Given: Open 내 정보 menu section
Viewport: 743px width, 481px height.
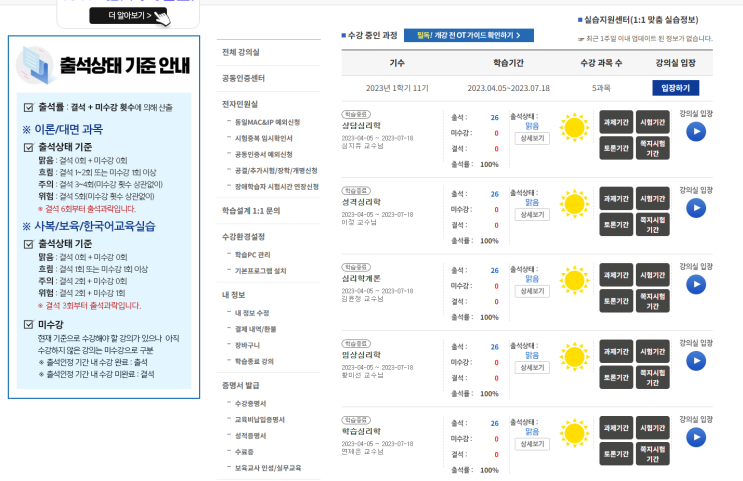Looking at the screenshot, I should tap(234, 295).
